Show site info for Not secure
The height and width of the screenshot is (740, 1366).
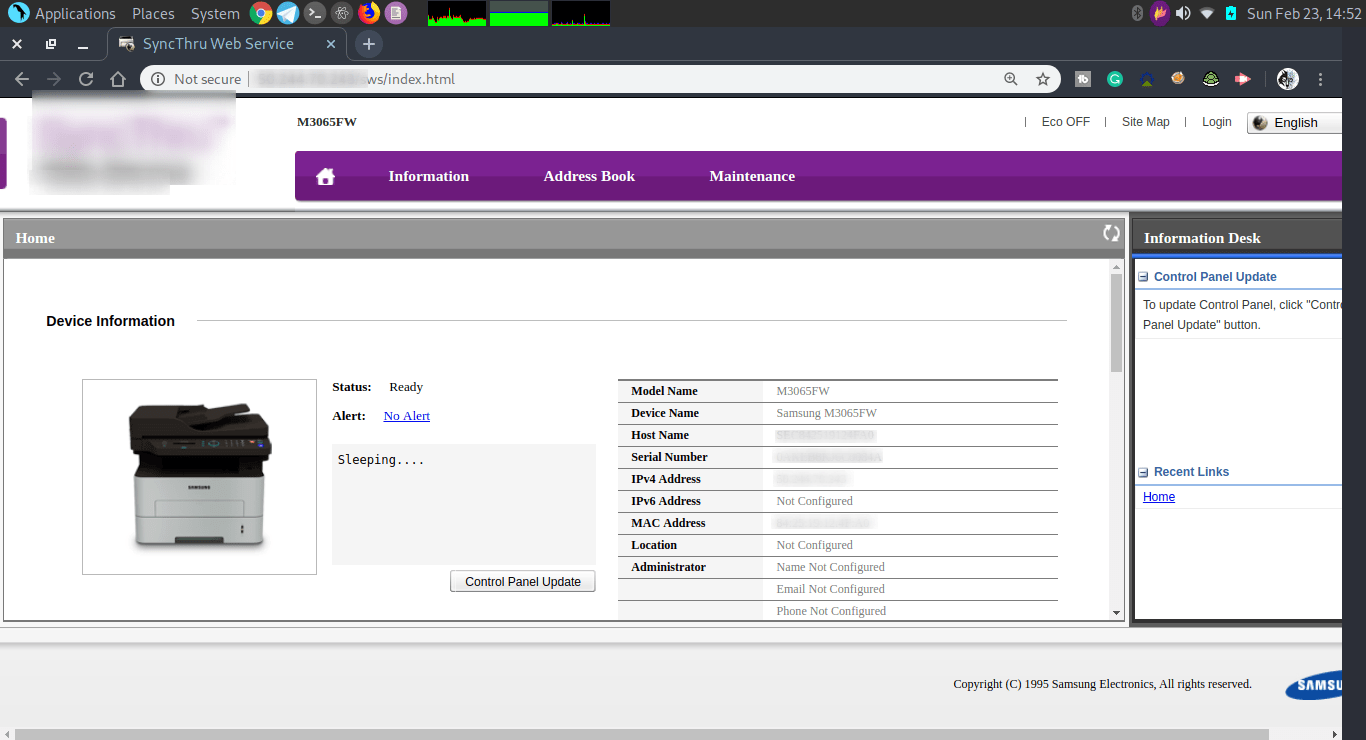pos(196,79)
